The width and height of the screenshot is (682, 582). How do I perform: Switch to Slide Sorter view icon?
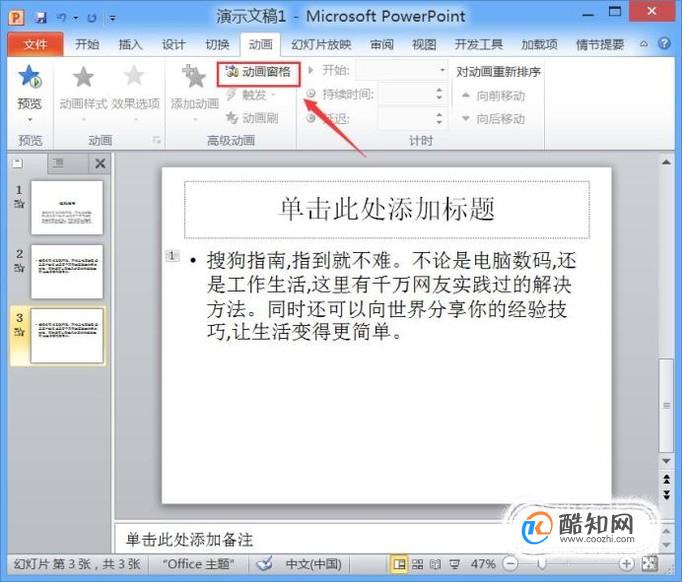point(417,564)
